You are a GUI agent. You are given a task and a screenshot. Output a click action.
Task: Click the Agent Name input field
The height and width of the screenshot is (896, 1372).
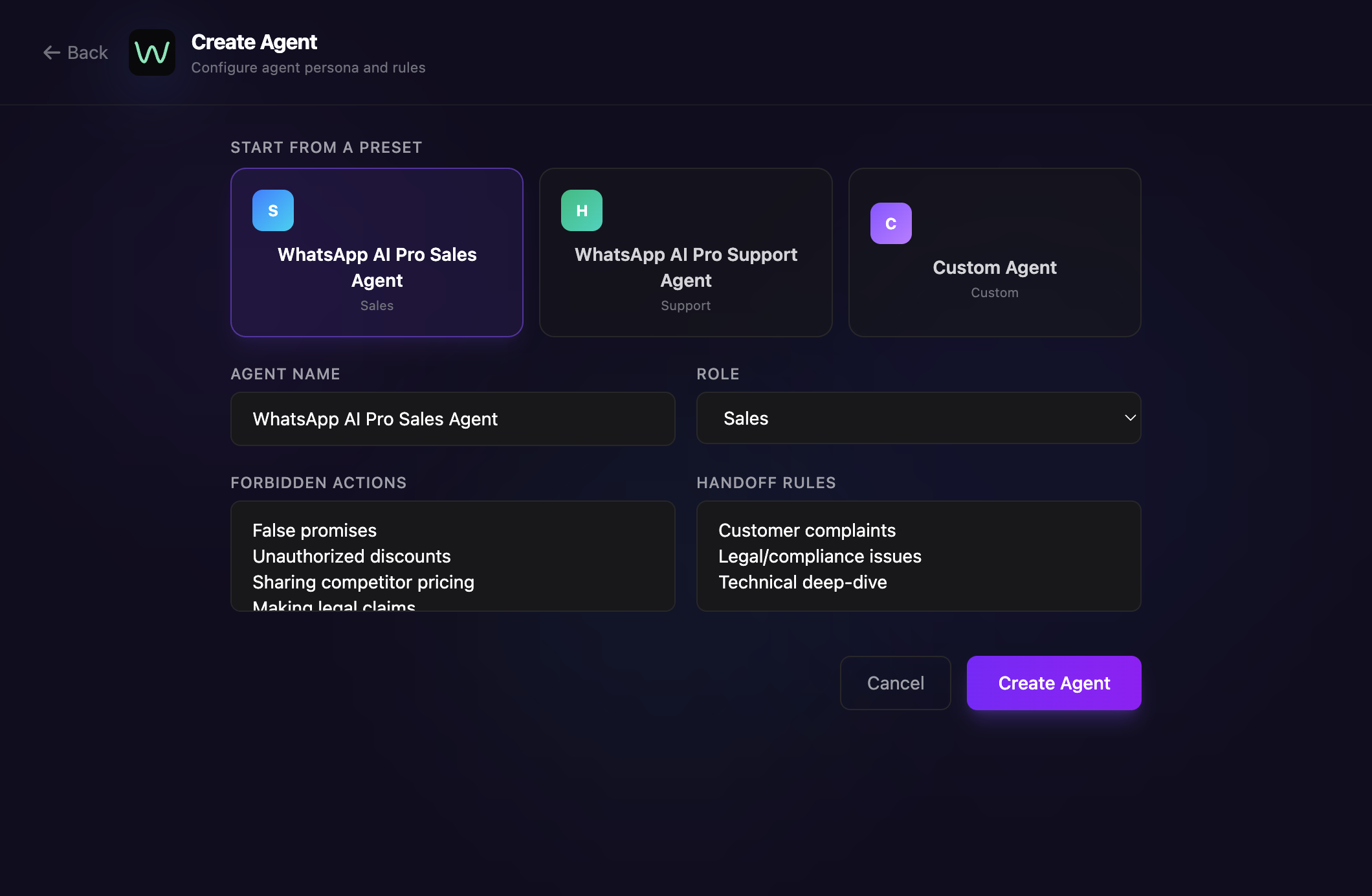click(x=453, y=419)
